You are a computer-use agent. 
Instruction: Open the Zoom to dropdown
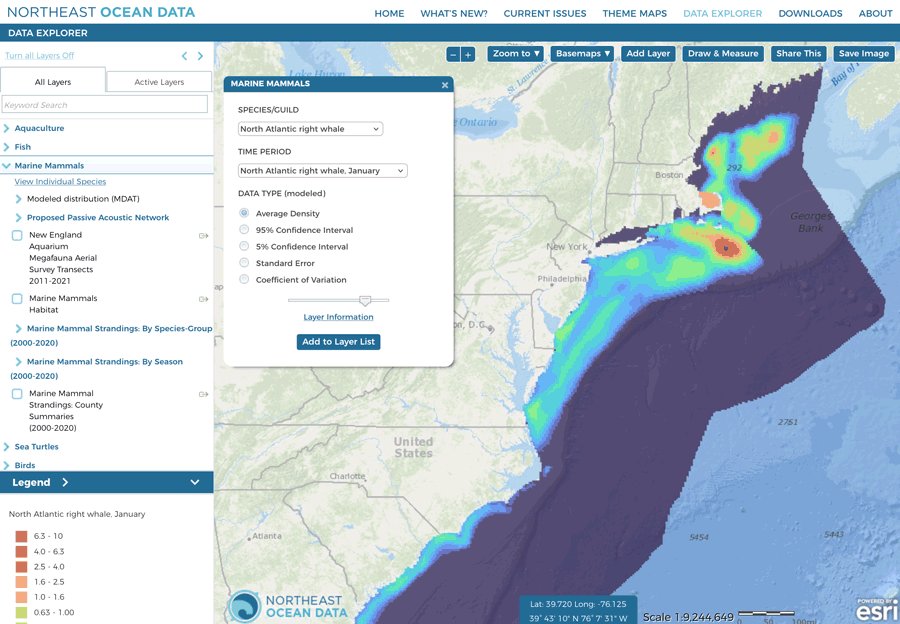click(515, 53)
